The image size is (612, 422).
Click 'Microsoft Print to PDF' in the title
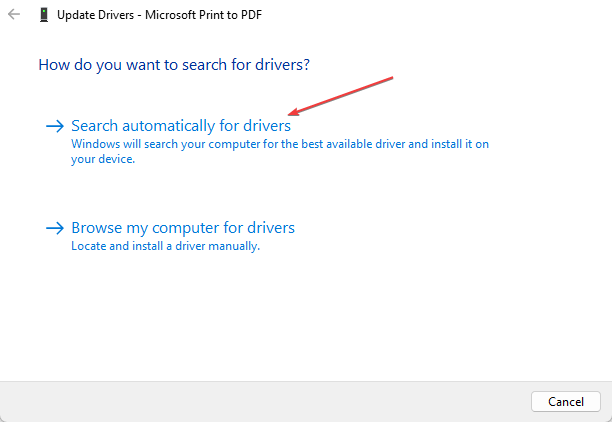click(x=205, y=16)
